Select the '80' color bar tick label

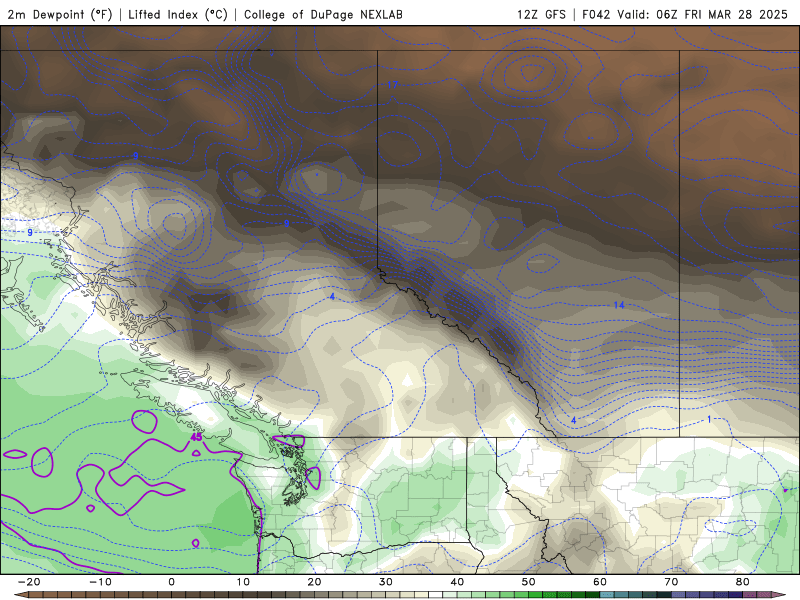coord(743,582)
